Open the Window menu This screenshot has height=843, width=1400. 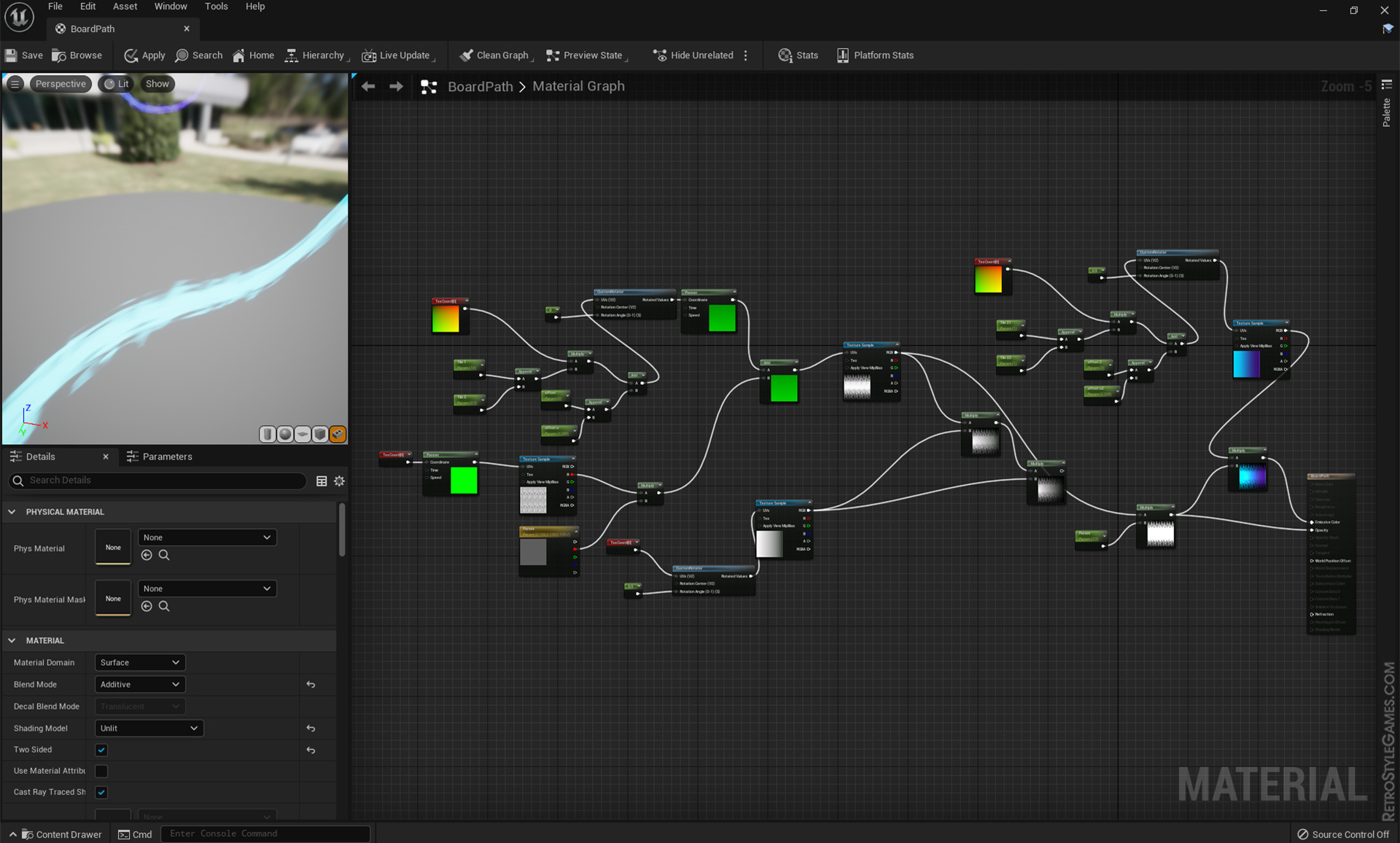point(171,6)
